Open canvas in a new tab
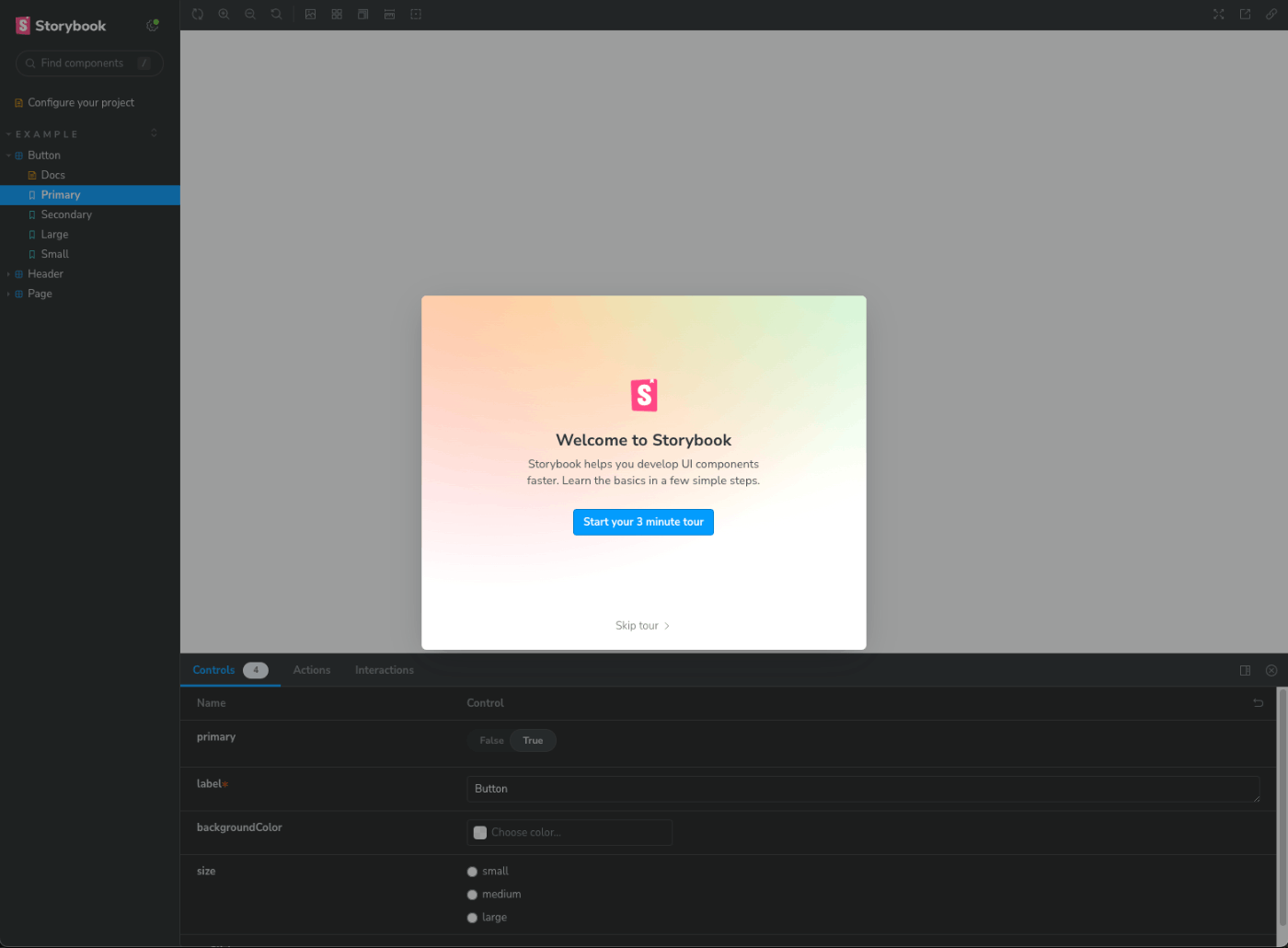 pos(1245,15)
